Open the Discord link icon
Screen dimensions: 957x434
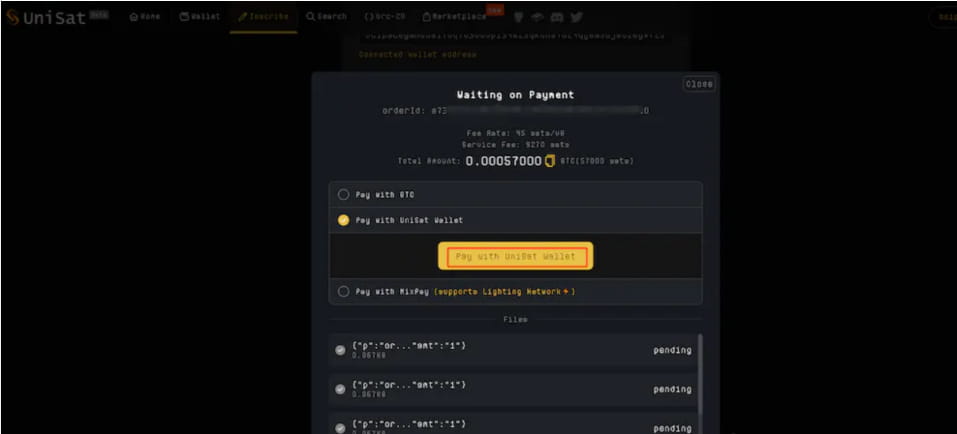[557, 17]
